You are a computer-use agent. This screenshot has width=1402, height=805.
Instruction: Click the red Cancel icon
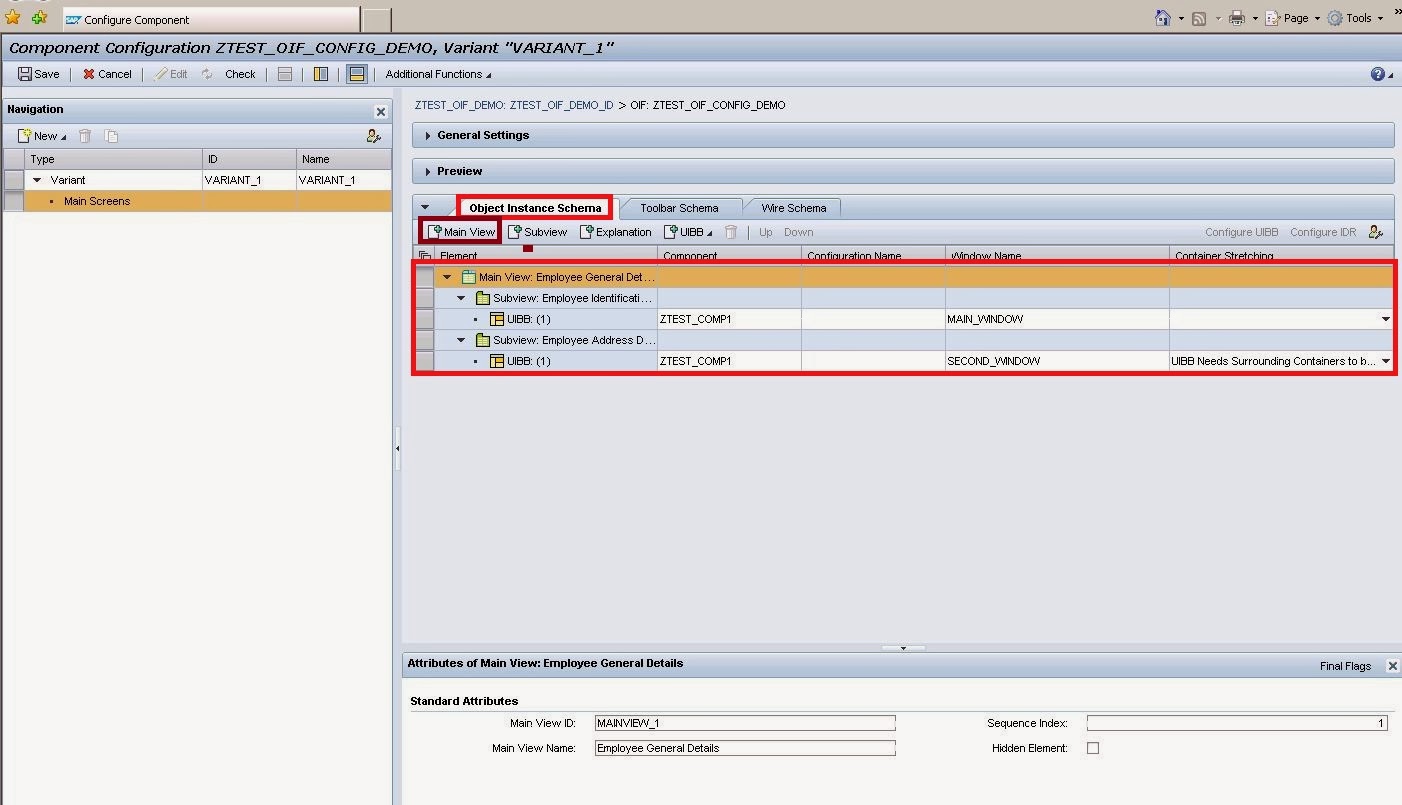(89, 74)
